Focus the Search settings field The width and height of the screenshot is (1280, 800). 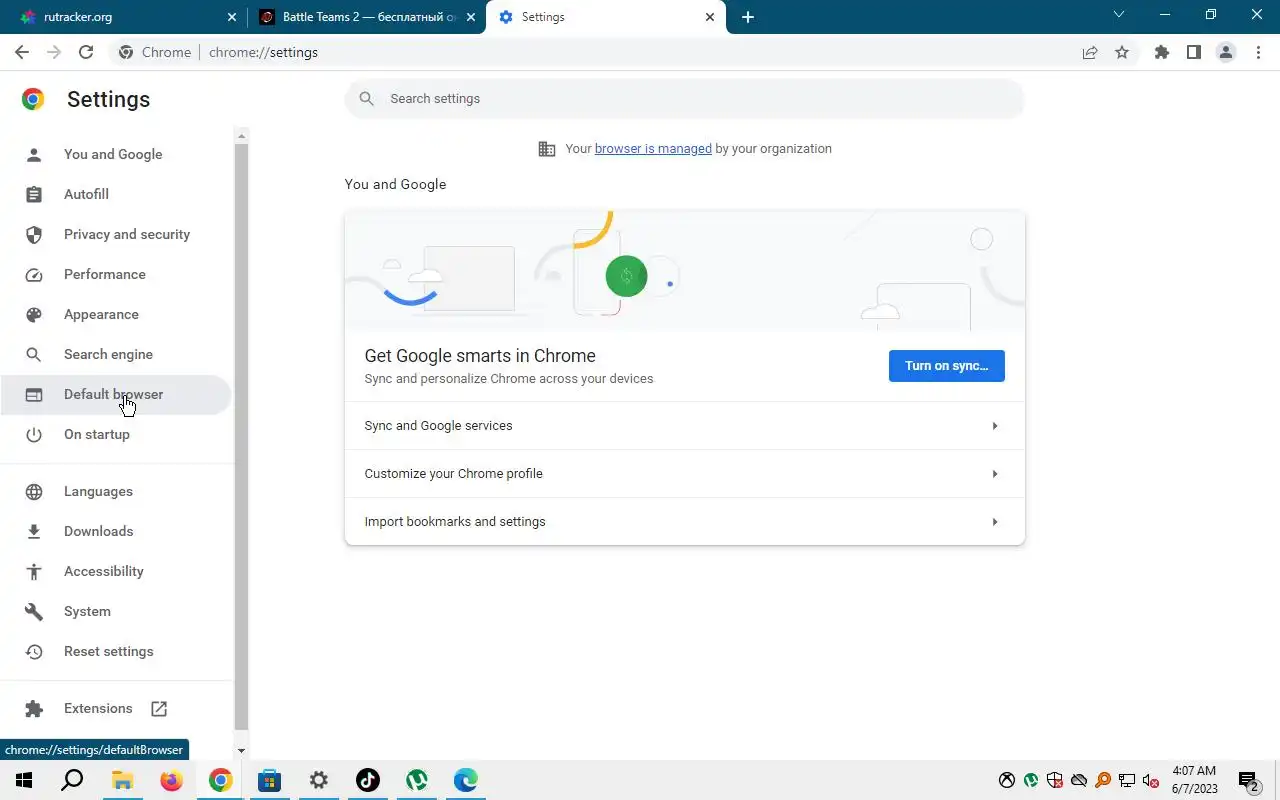point(685,98)
